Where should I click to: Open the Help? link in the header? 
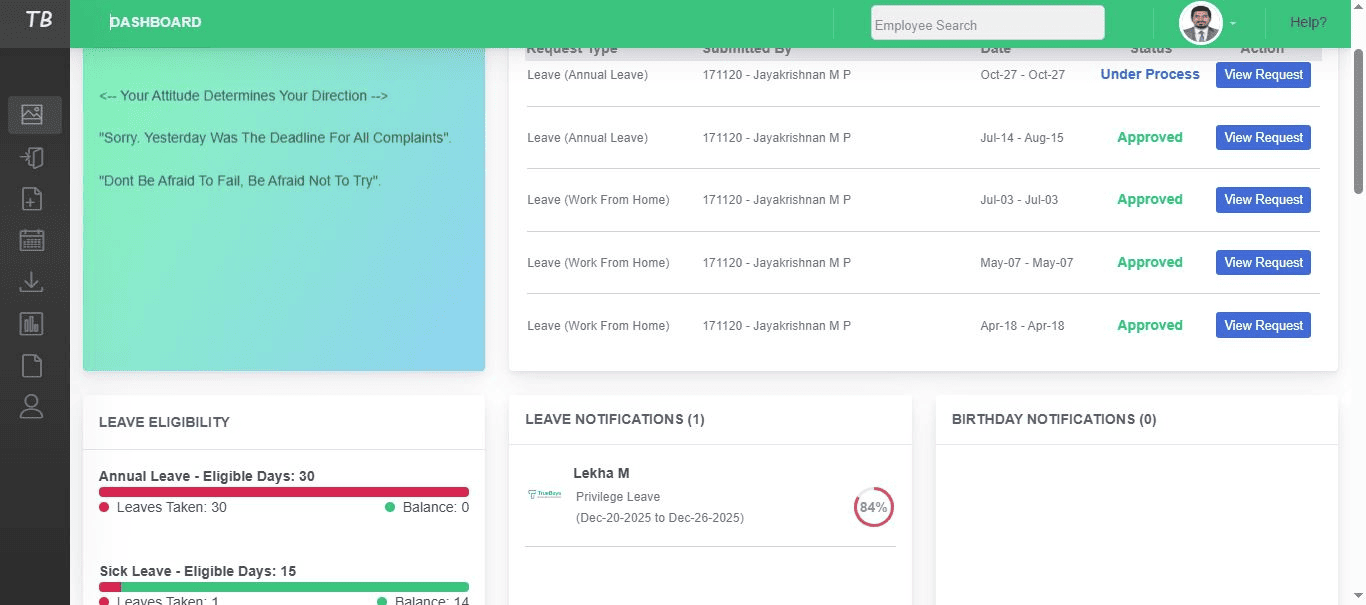(1308, 22)
